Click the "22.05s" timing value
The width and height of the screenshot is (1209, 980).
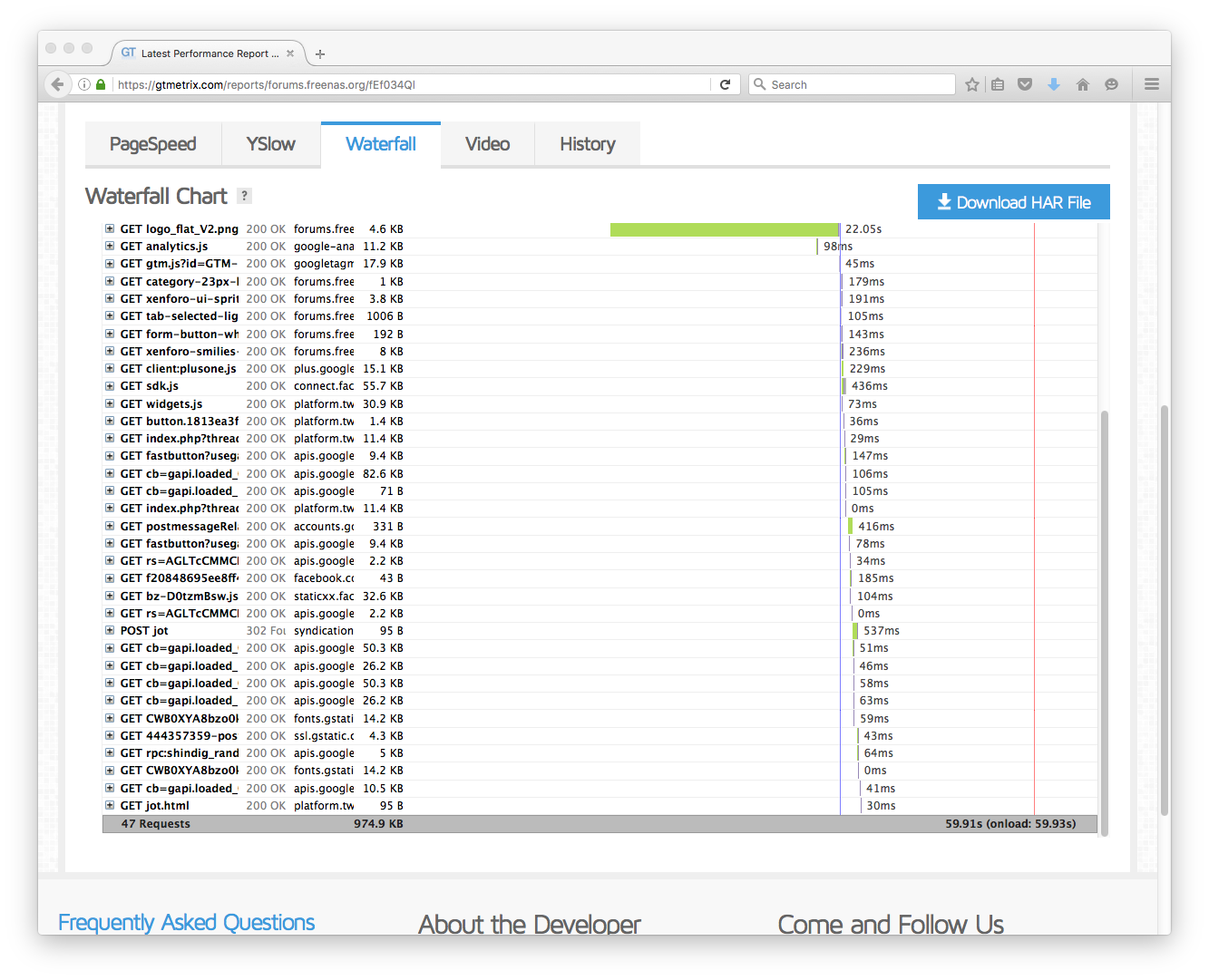863,229
